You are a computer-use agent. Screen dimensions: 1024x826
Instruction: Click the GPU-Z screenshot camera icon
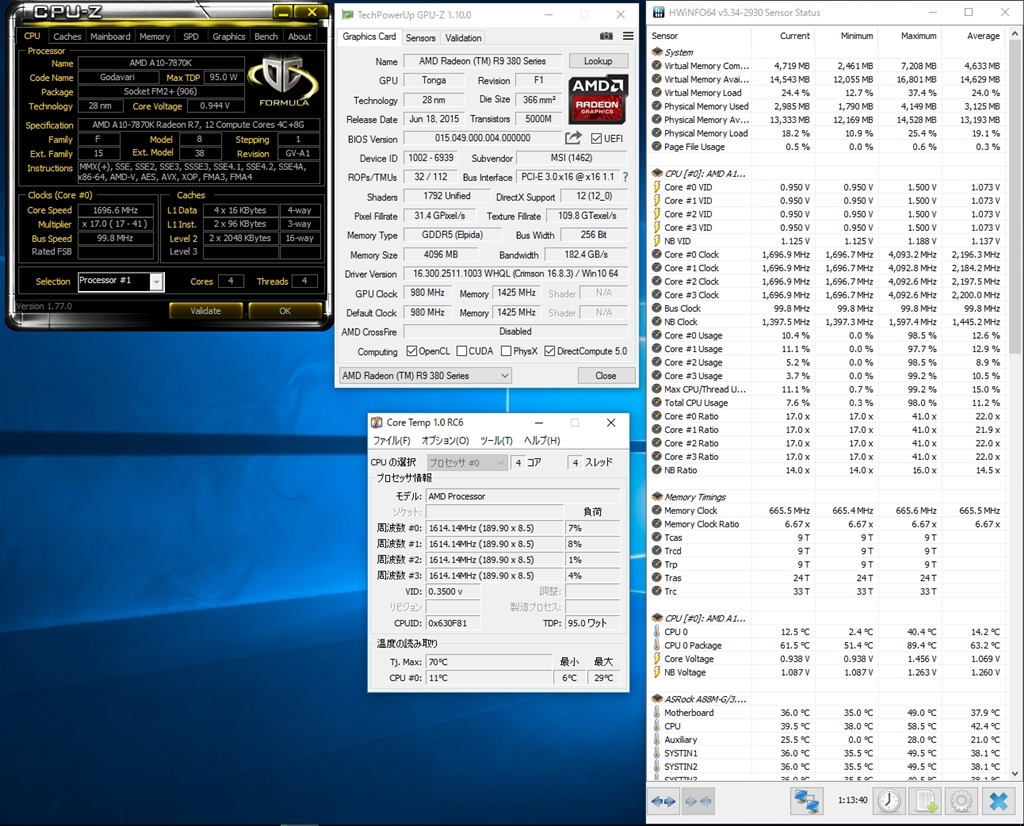[x=607, y=36]
